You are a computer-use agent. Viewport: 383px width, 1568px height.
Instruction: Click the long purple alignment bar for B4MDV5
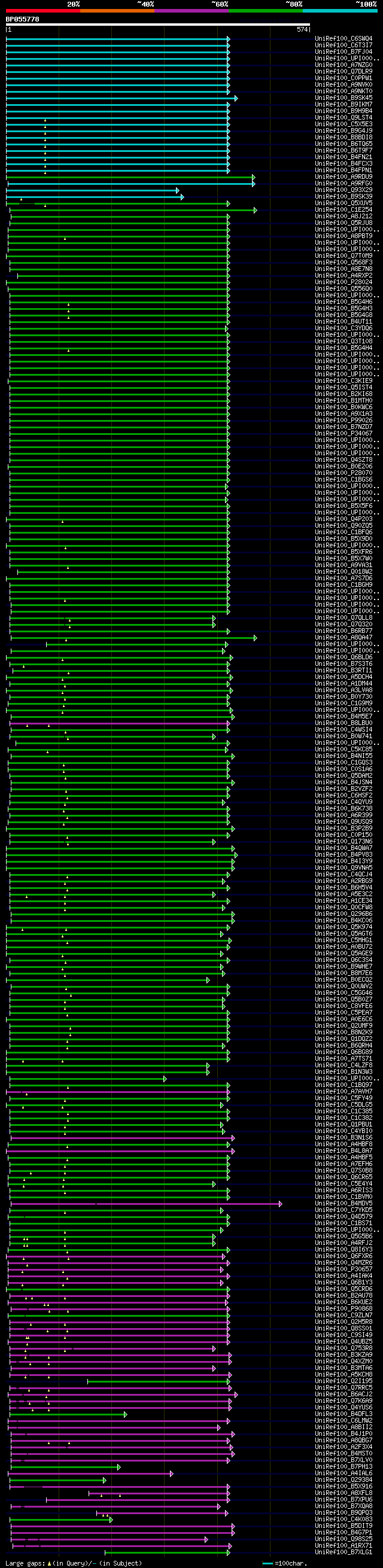tap(146, 1204)
